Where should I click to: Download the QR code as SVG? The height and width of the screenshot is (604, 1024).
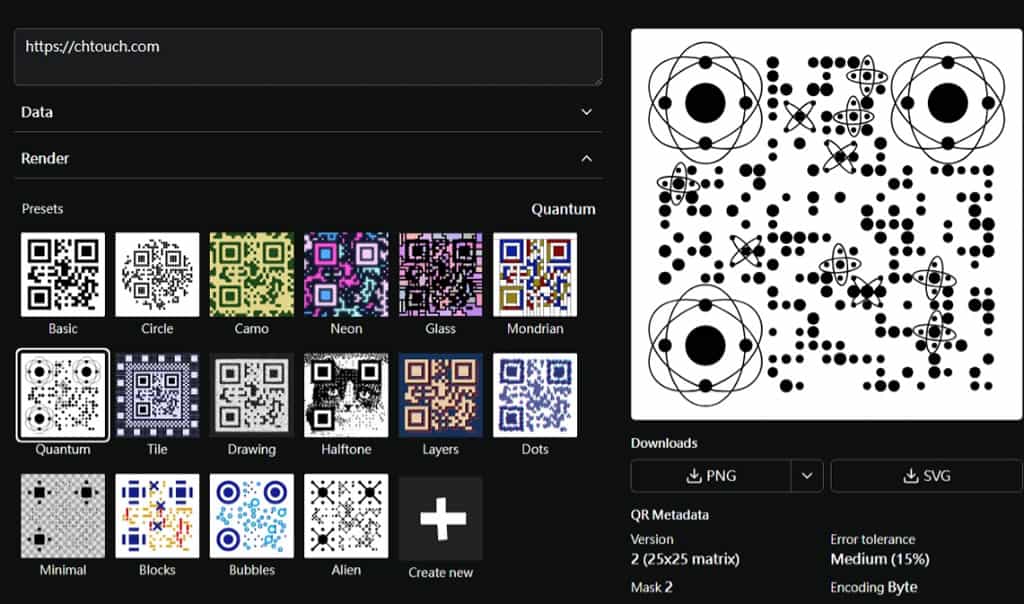click(926, 476)
